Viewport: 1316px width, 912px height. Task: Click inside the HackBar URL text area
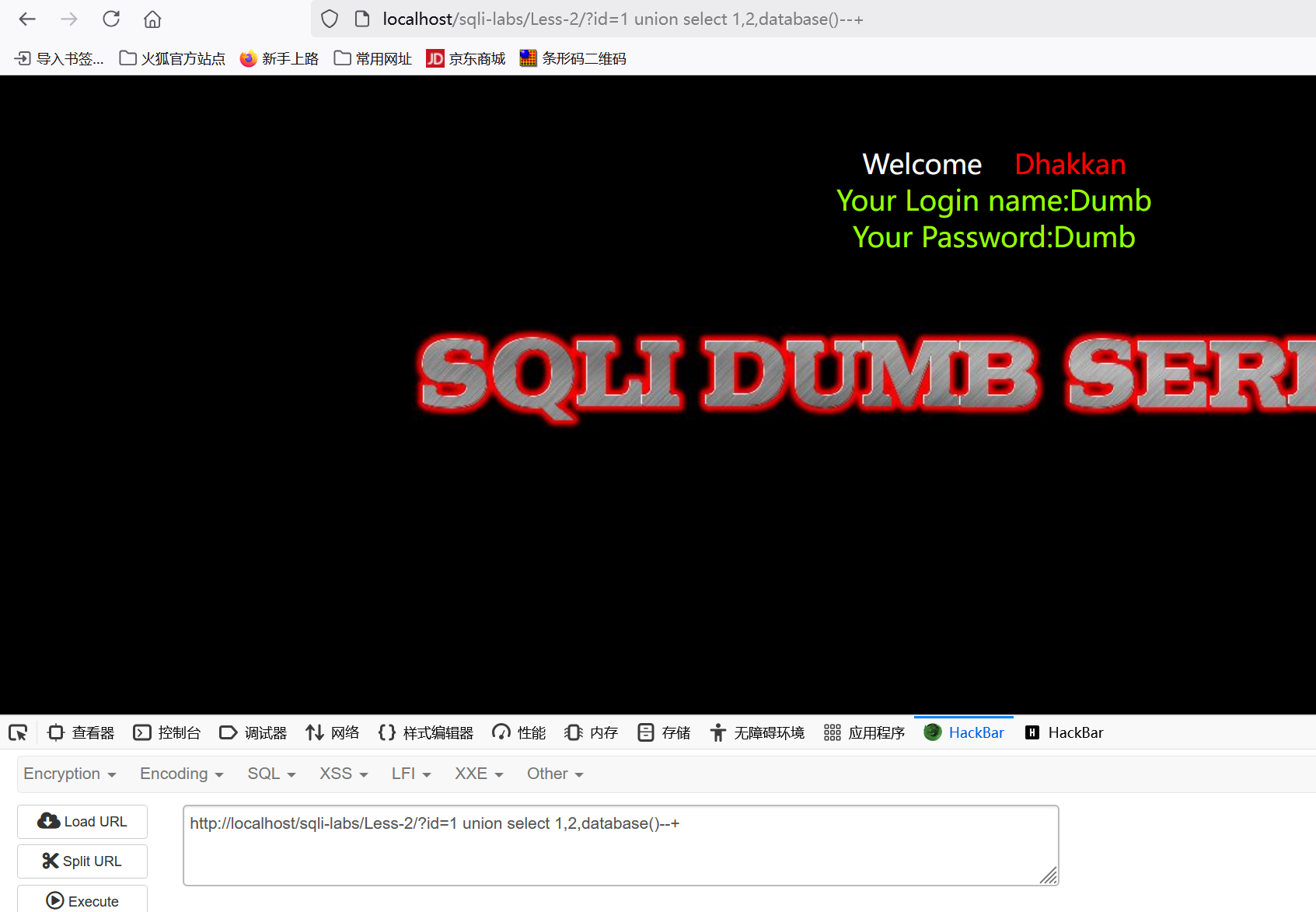[x=620, y=845]
